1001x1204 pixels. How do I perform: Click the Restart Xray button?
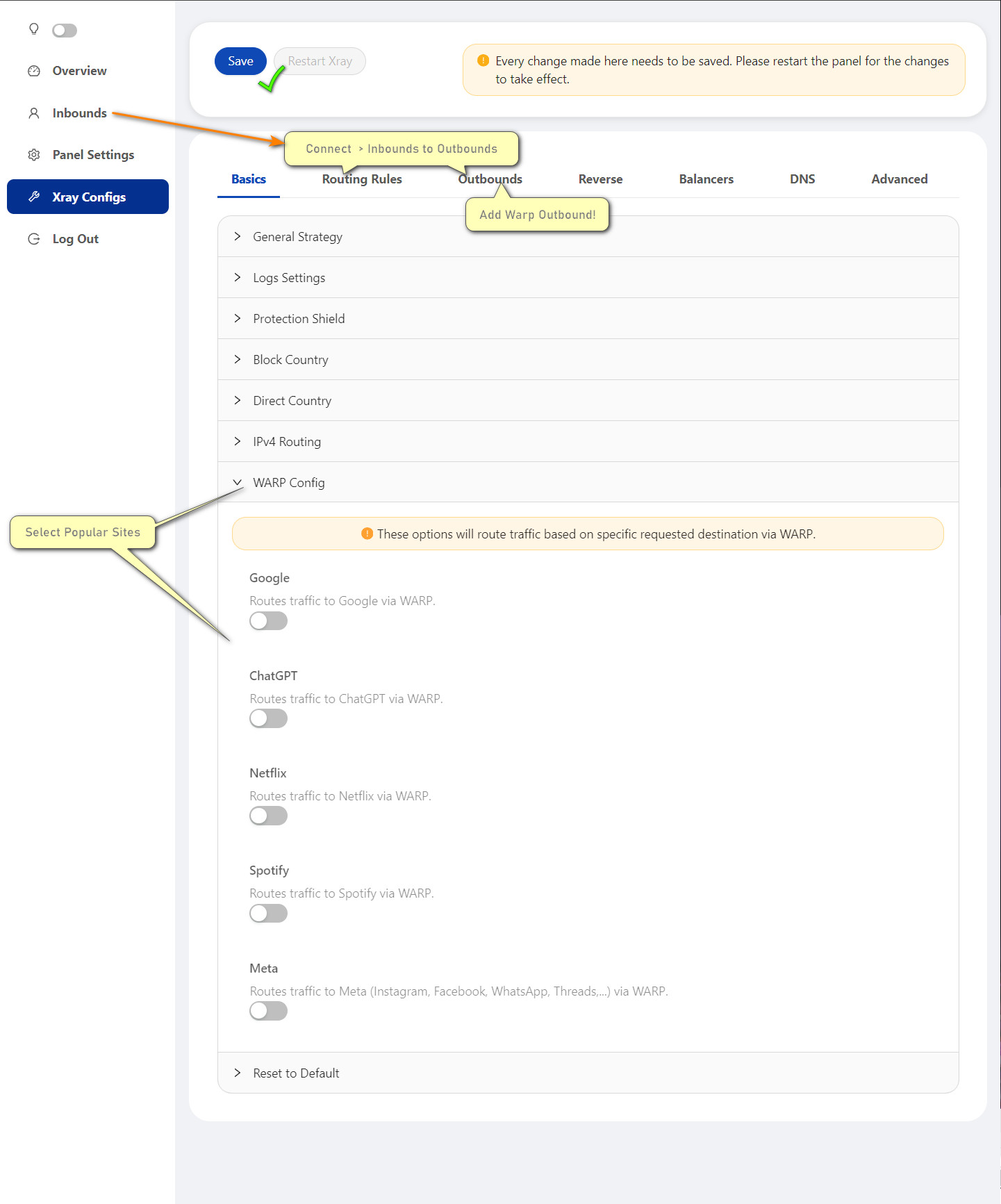320,61
